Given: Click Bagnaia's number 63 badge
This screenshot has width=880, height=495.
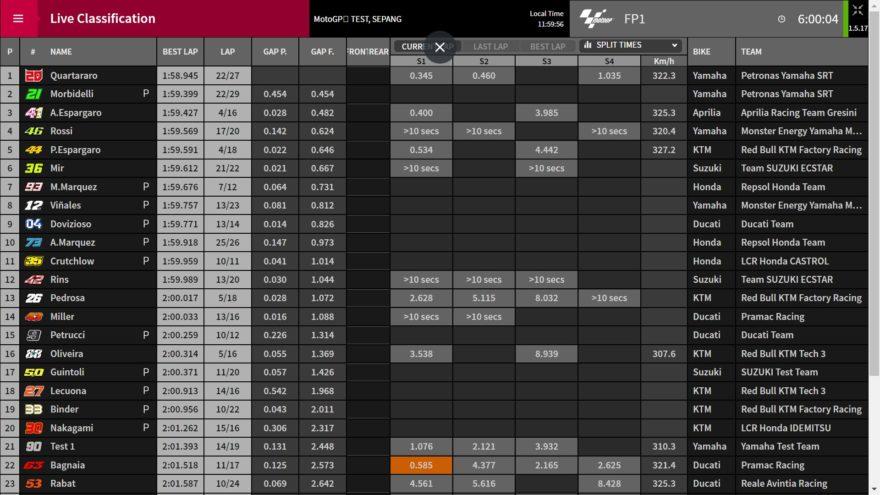Looking at the screenshot, I should (34, 465).
